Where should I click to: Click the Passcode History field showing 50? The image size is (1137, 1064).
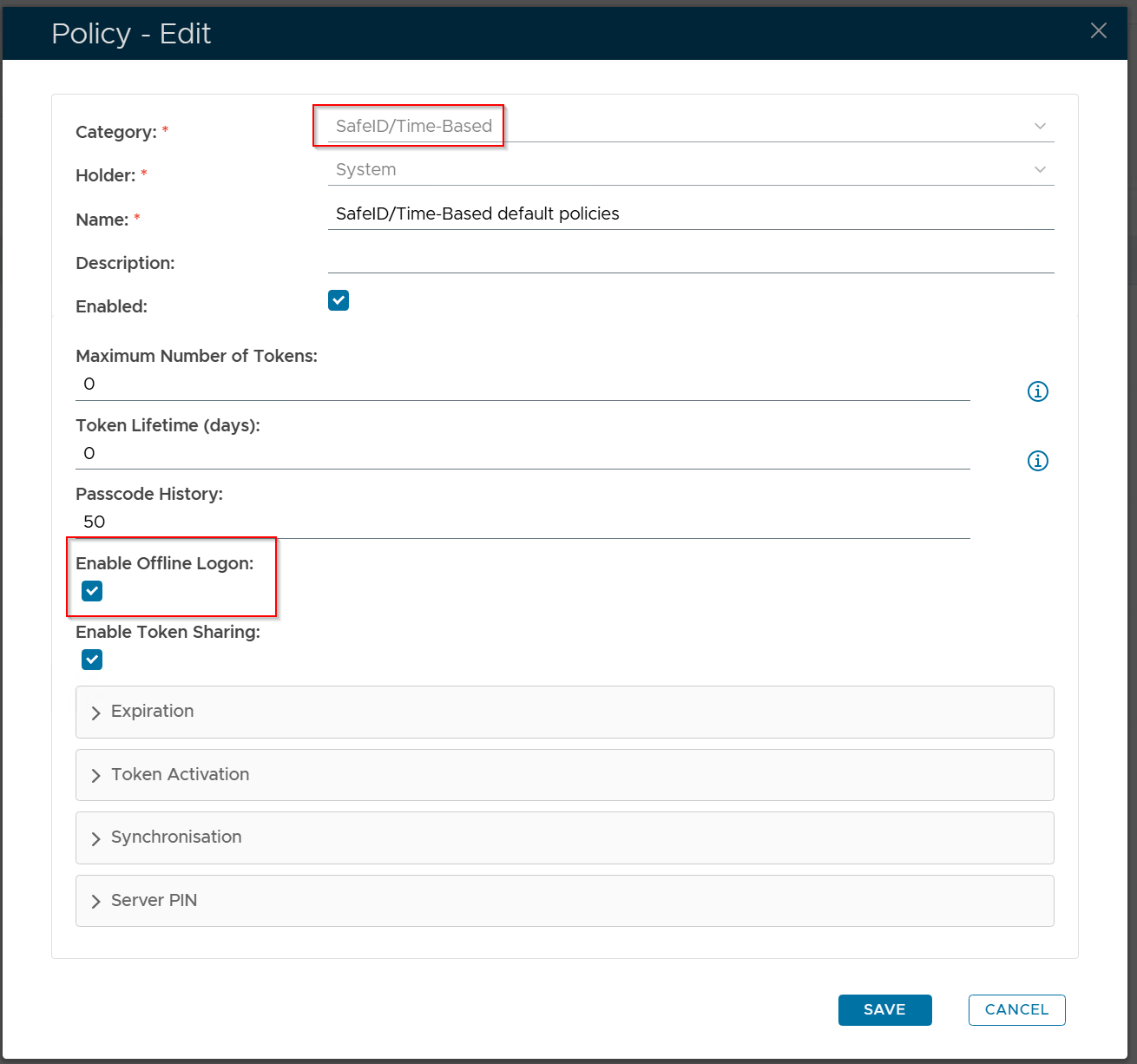(x=521, y=522)
